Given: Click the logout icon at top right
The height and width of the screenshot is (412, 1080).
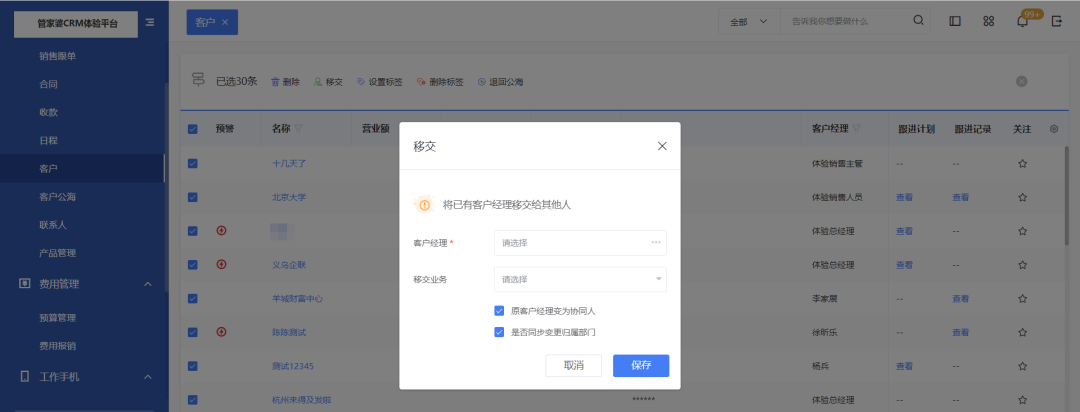Looking at the screenshot, I should click(1056, 21).
